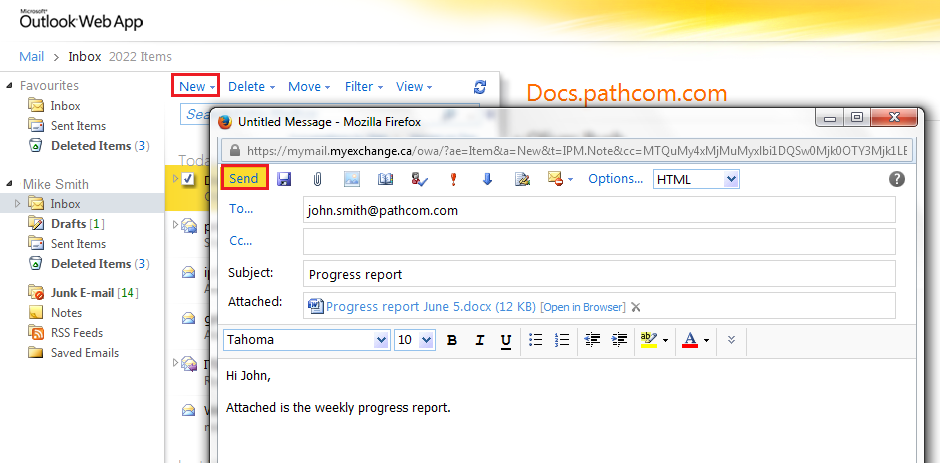The height and width of the screenshot is (463, 940).
Task: Open the Filter menu
Action: 364,86
